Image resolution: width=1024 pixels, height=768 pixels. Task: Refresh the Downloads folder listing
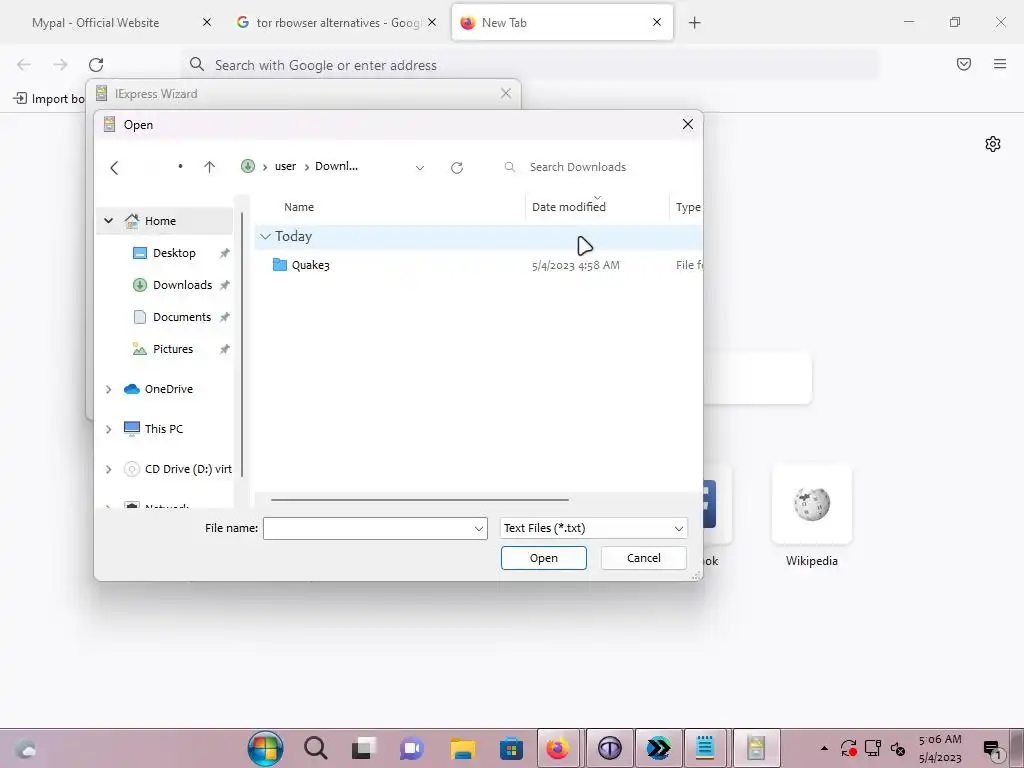point(457,168)
